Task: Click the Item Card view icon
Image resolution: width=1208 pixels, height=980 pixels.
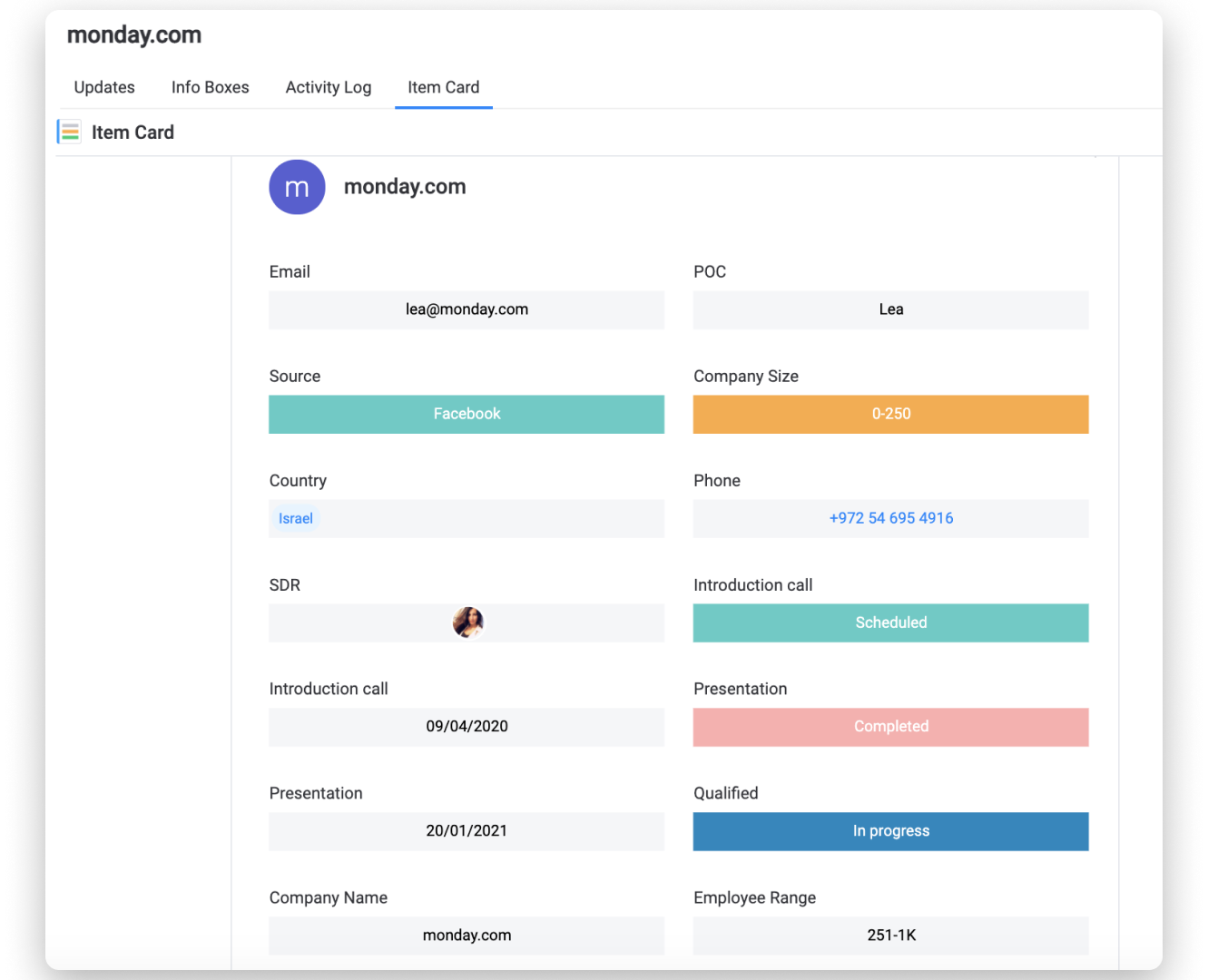Action: [69, 132]
